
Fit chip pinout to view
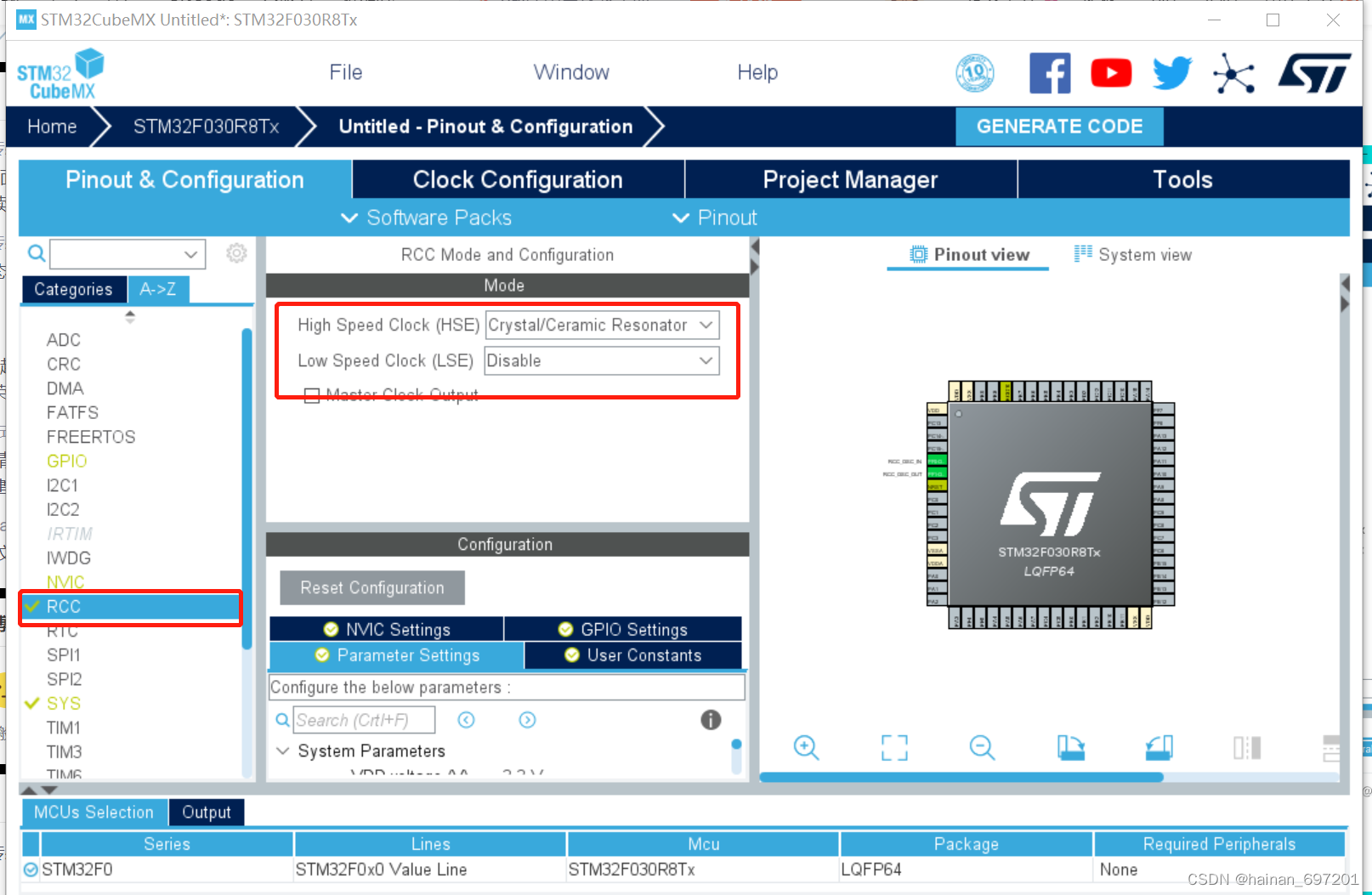(x=894, y=748)
